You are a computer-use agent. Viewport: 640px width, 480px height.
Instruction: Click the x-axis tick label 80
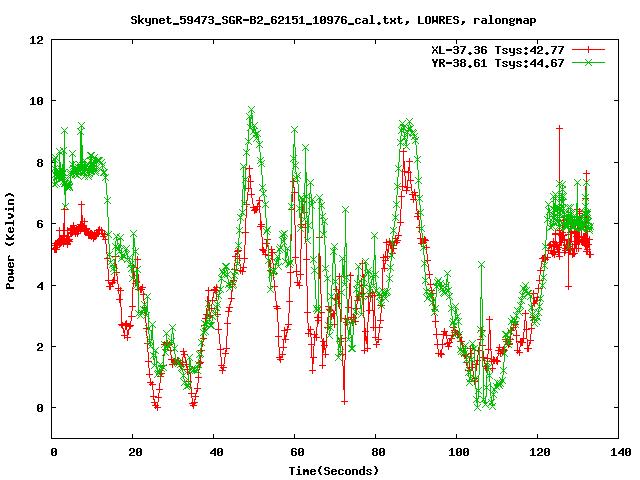click(378, 452)
